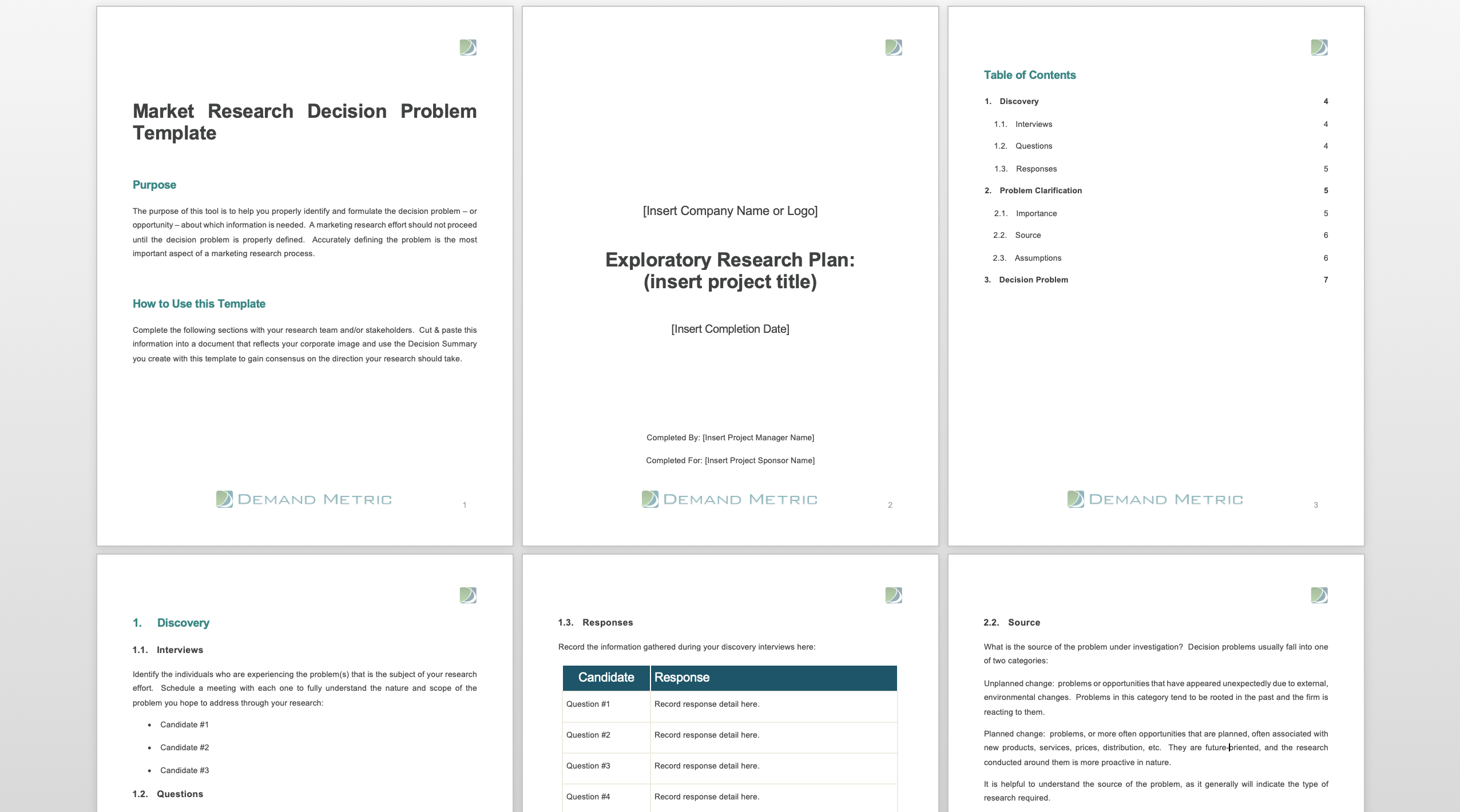The height and width of the screenshot is (812, 1460).
Task: Click the 'Candidate' table column header
Action: point(606,678)
